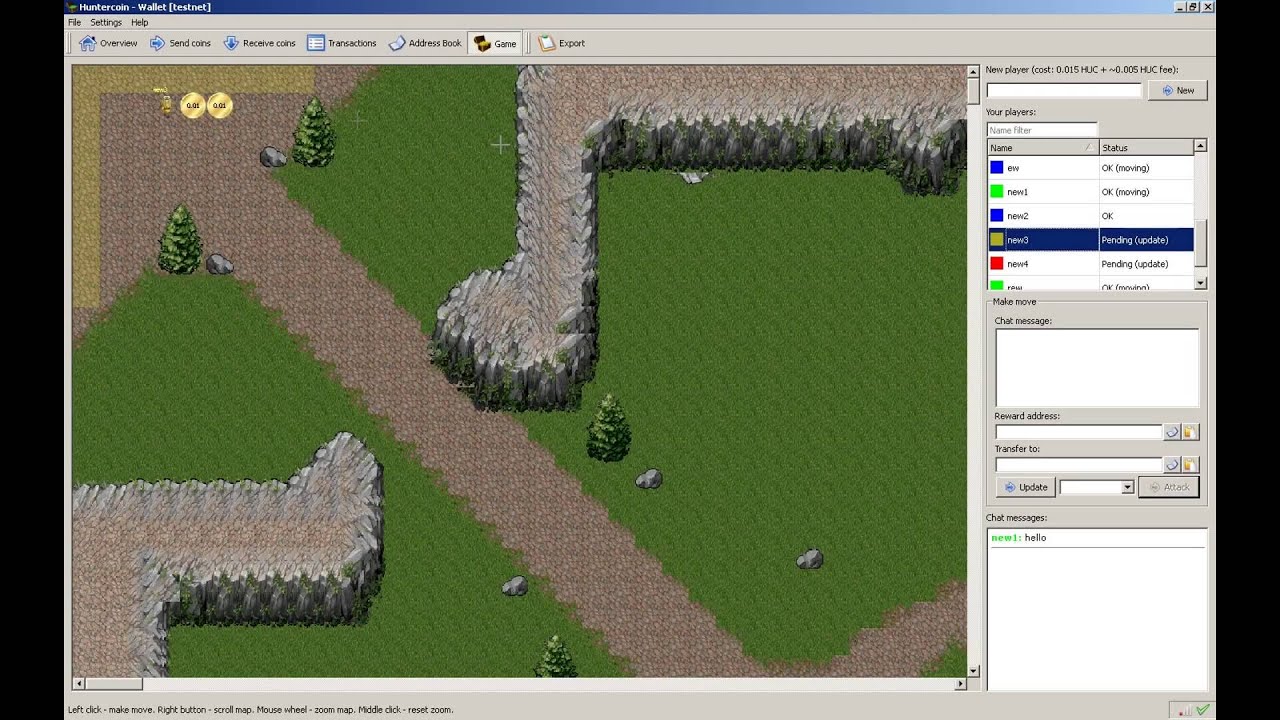Click network connection bars in status bar
The height and width of the screenshot is (720, 1280).
1186,710
